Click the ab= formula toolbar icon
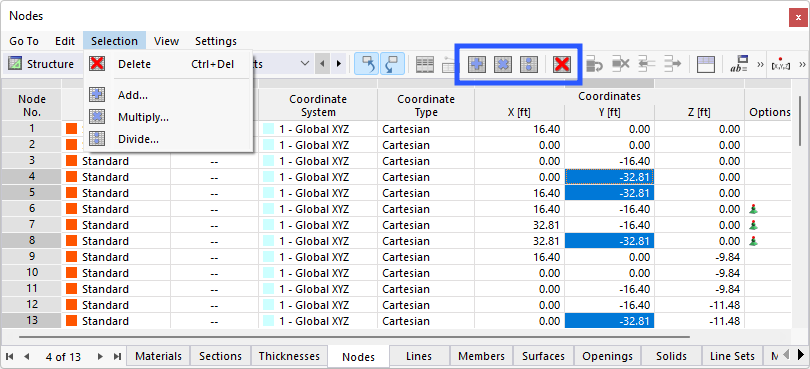This screenshot has width=810, height=369. [739, 65]
